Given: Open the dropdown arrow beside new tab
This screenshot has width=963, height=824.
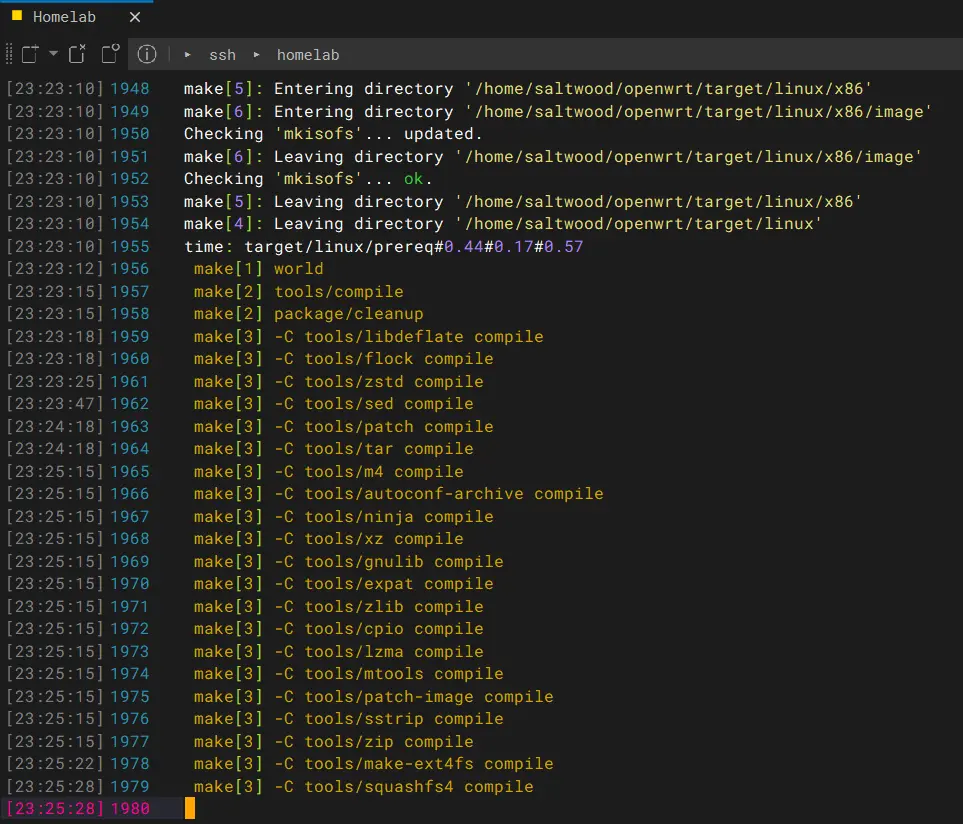Looking at the screenshot, I should (54, 54).
